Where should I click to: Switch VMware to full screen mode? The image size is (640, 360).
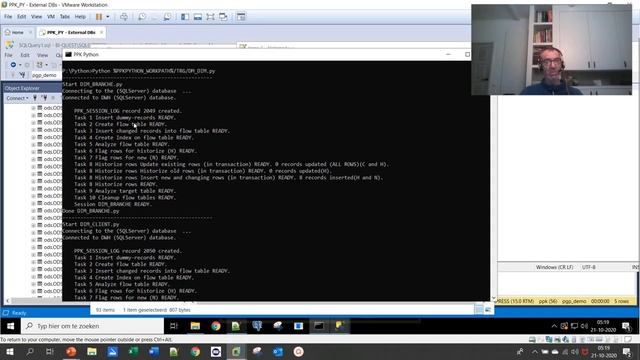pos(210,17)
